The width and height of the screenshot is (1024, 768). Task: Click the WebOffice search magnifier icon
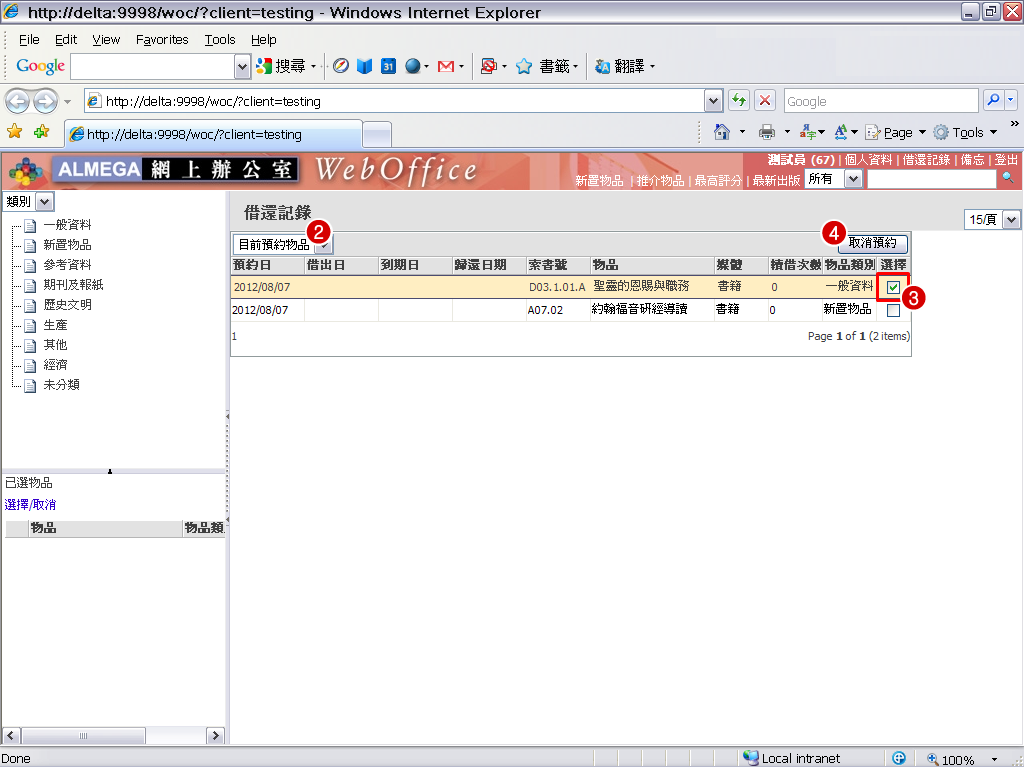coord(1008,178)
